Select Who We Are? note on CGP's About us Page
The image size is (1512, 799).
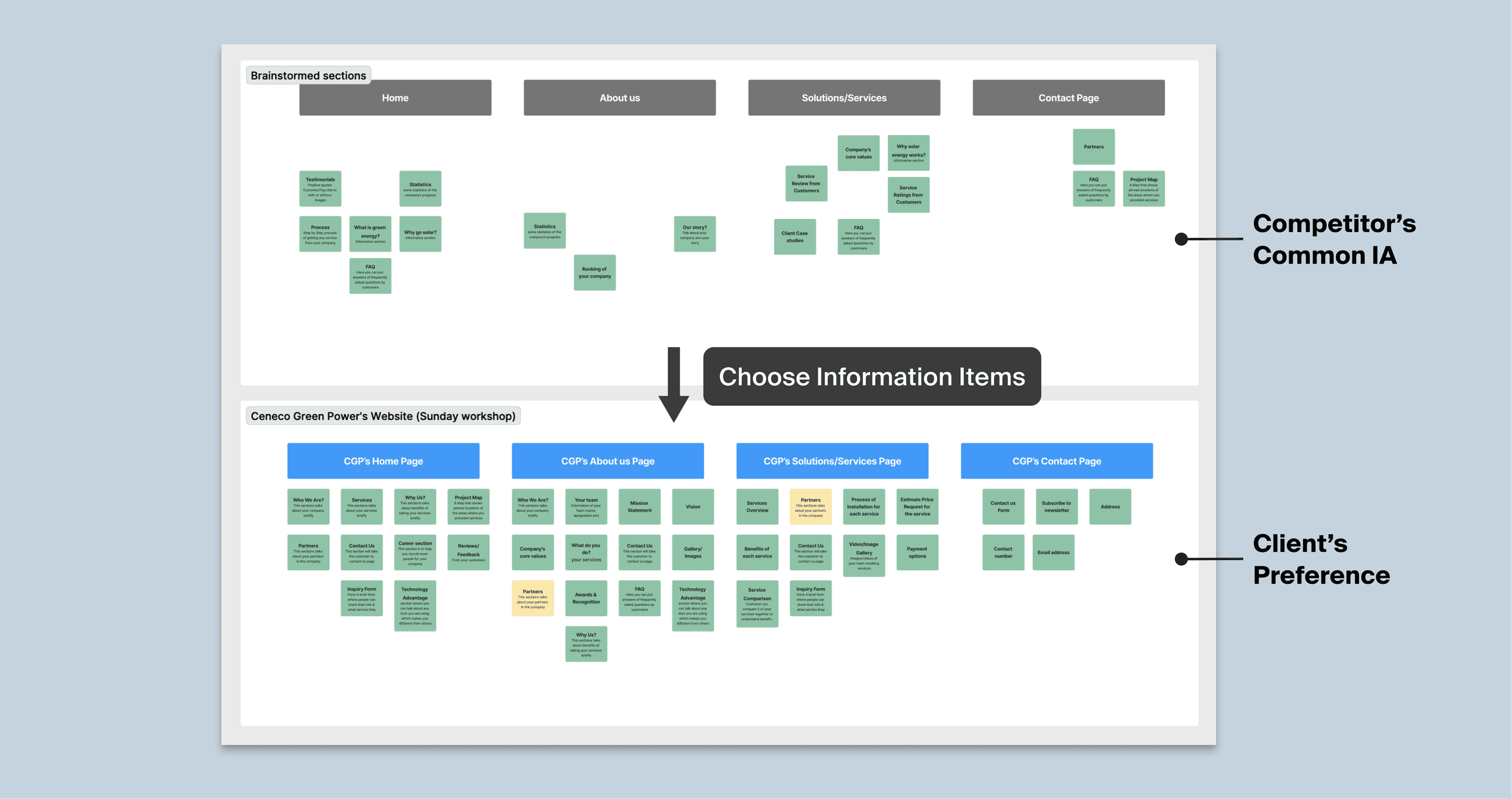pyautogui.click(x=532, y=506)
